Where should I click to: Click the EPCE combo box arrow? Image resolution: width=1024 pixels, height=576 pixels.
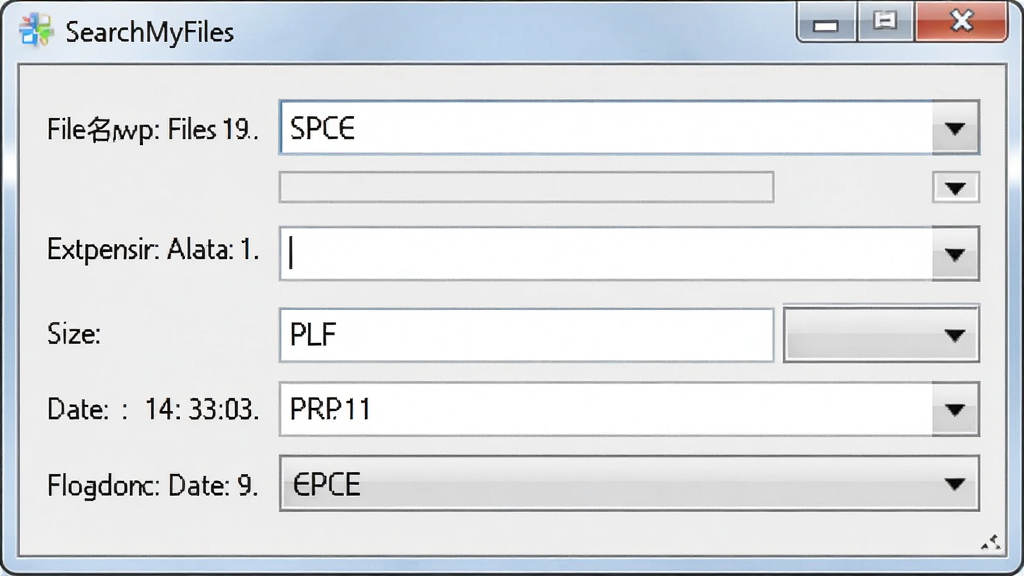point(955,484)
